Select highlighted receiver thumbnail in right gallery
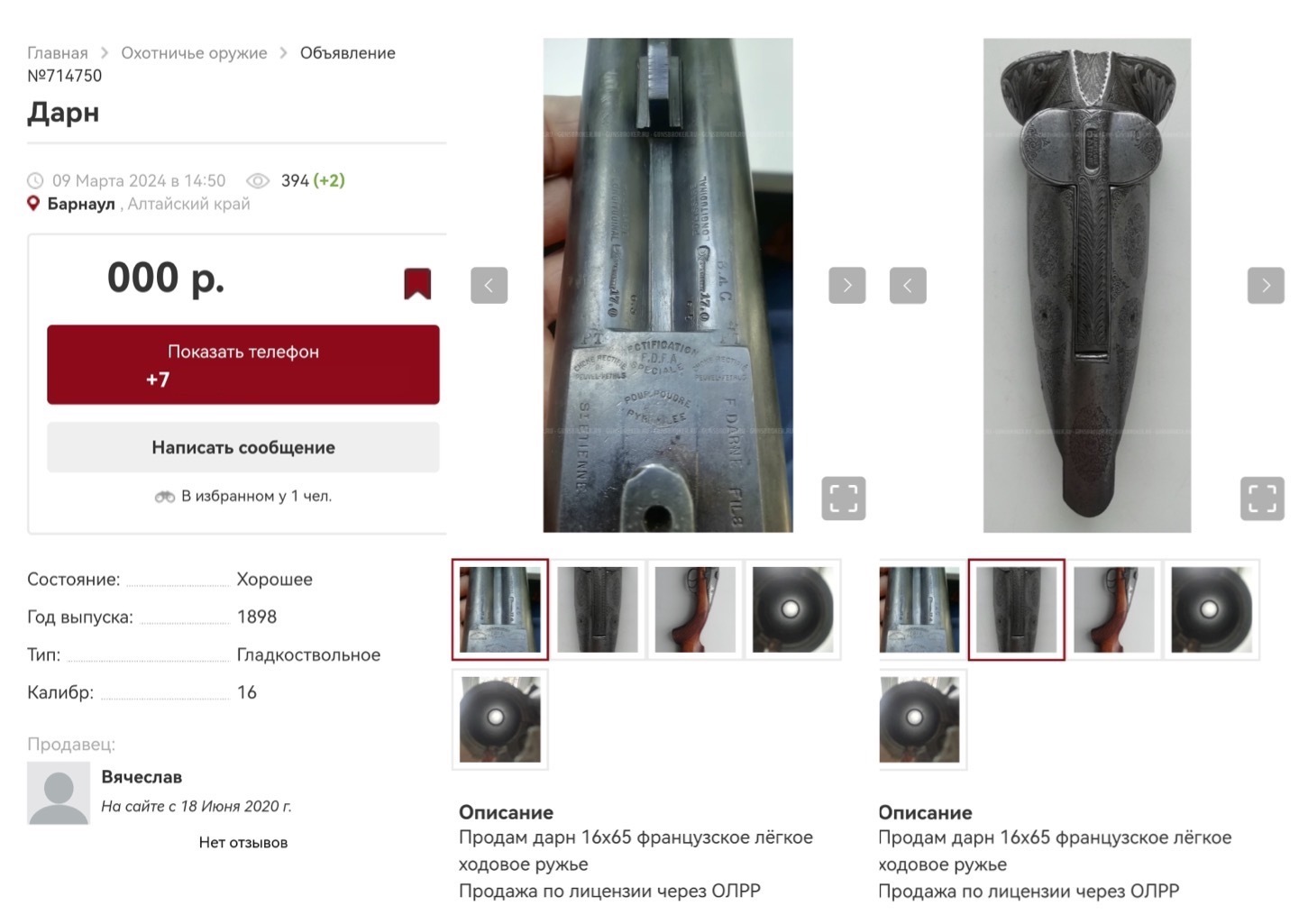Viewport: 1308px width, 924px height. pos(1016,609)
